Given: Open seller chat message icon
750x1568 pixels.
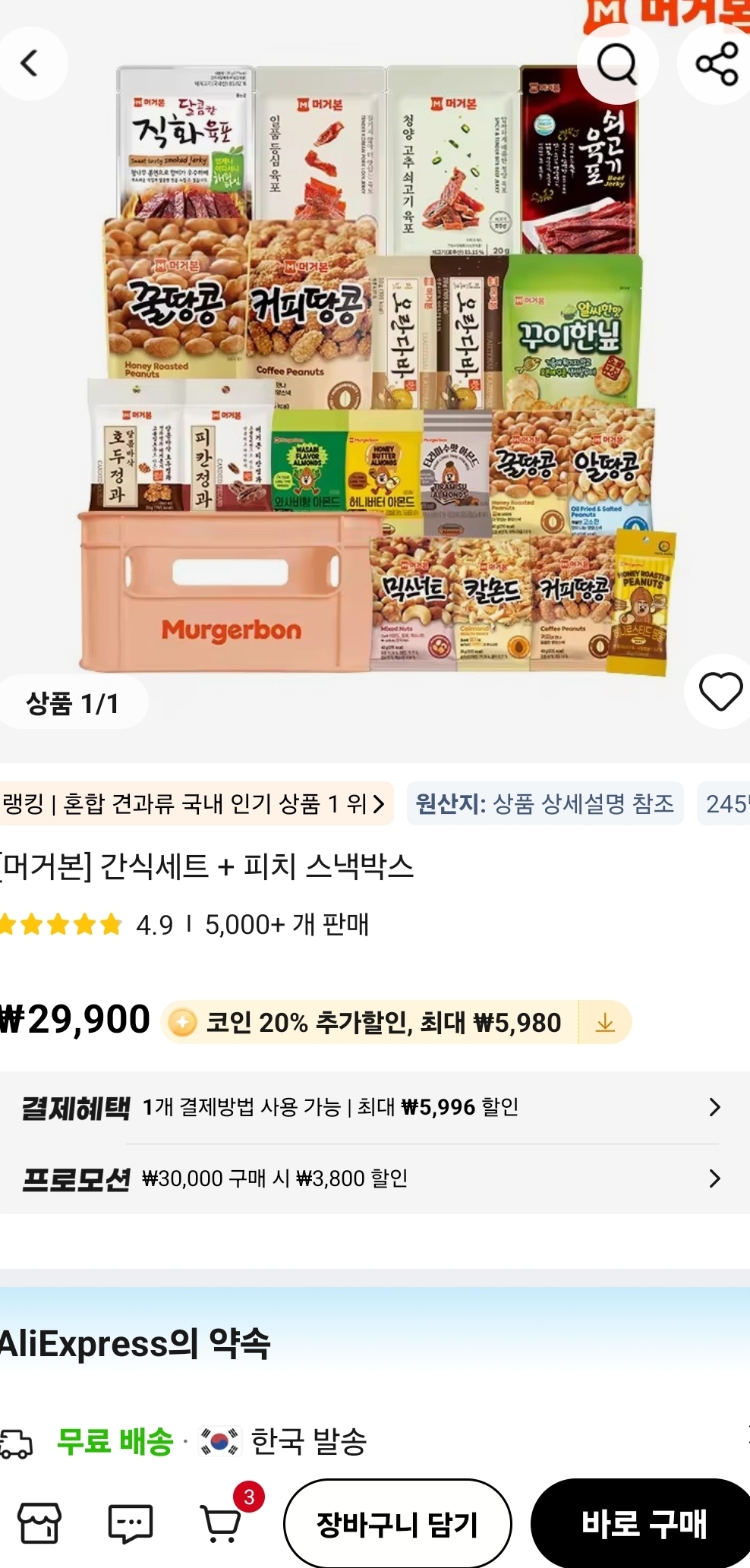Looking at the screenshot, I should (130, 1522).
